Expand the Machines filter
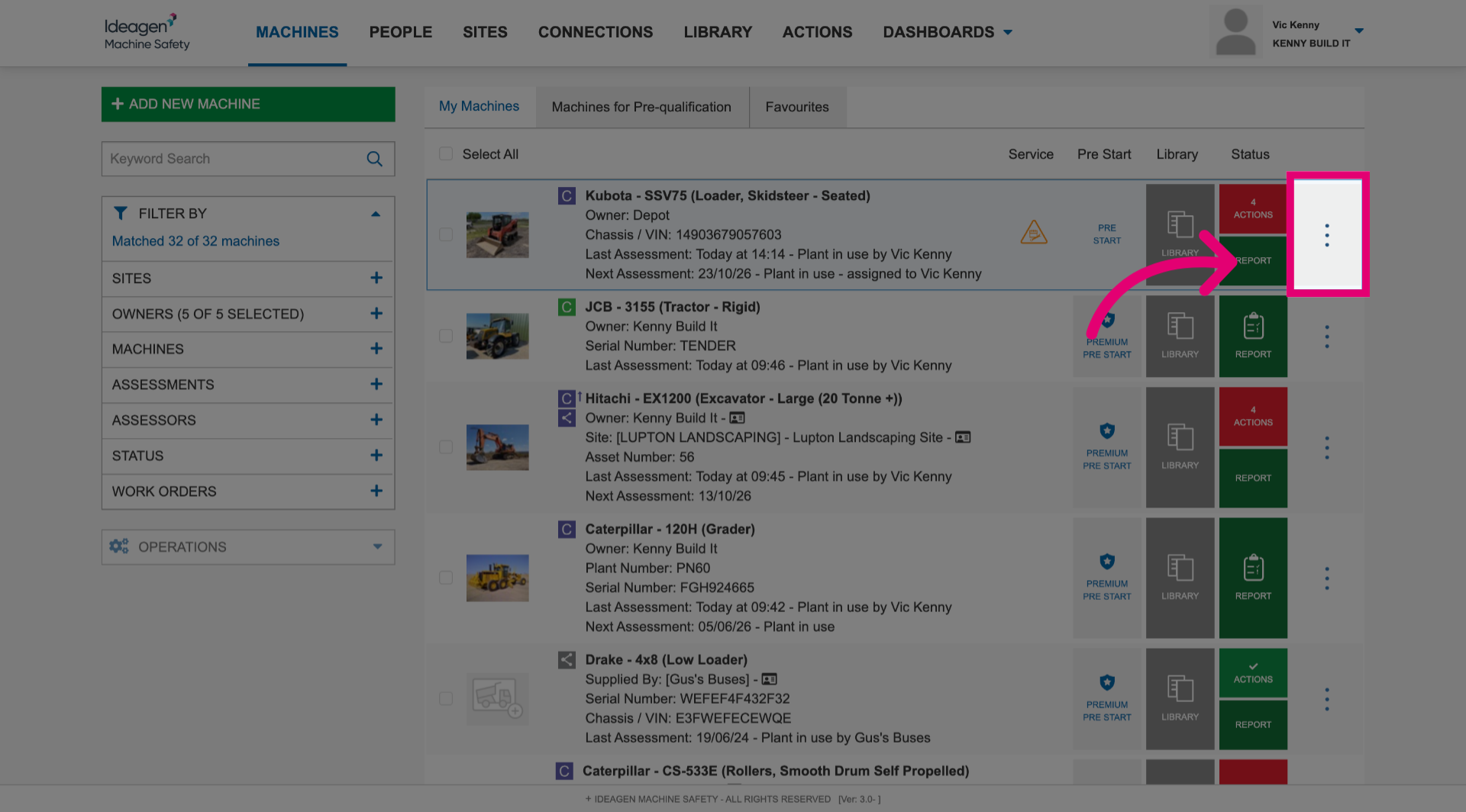This screenshot has width=1466, height=812. 376,349
